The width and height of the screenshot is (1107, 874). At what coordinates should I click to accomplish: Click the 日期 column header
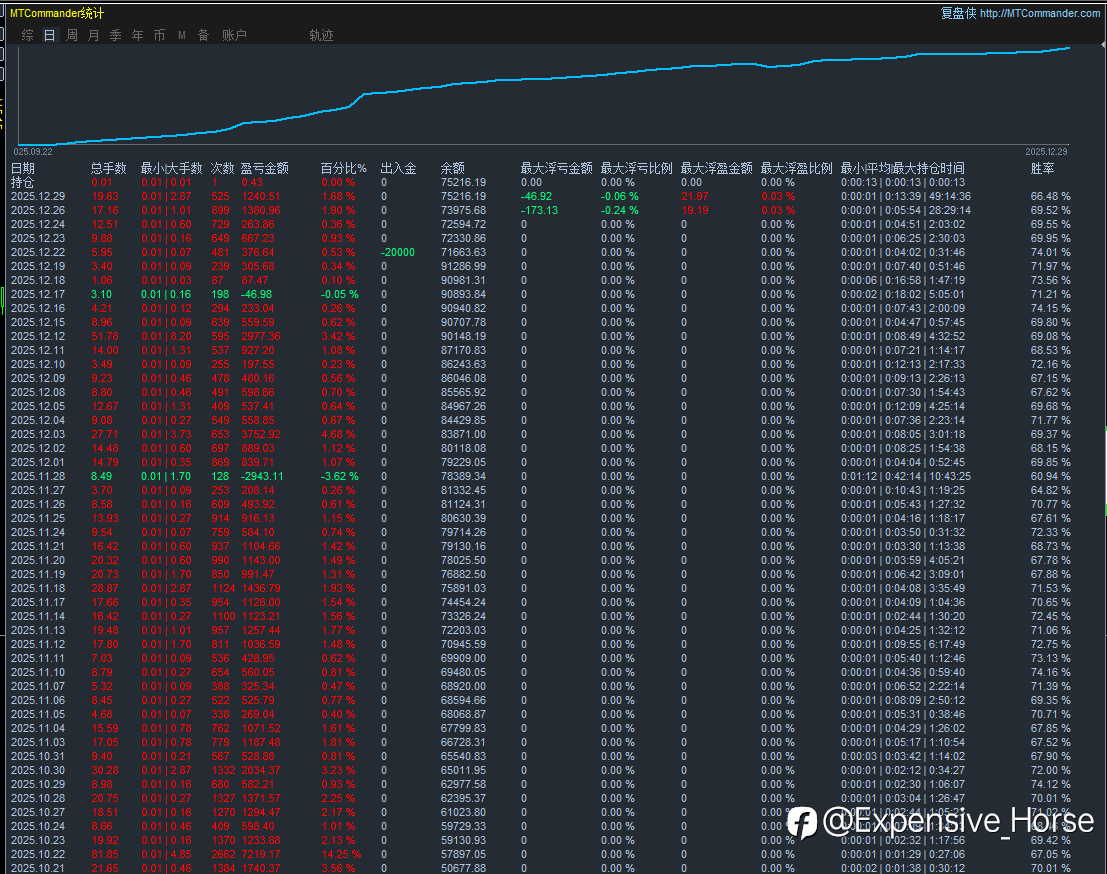pyautogui.click(x=23, y=168)
